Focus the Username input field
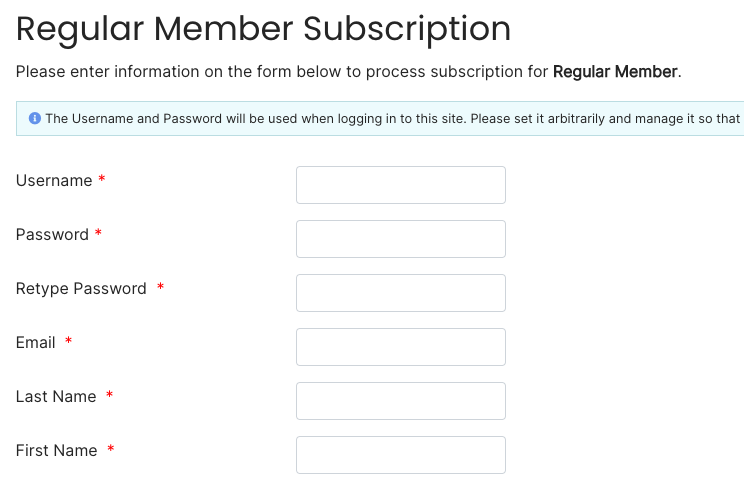The height and width of the screenshot is (488, 744). pyautogui.click(x=401, y=185)
